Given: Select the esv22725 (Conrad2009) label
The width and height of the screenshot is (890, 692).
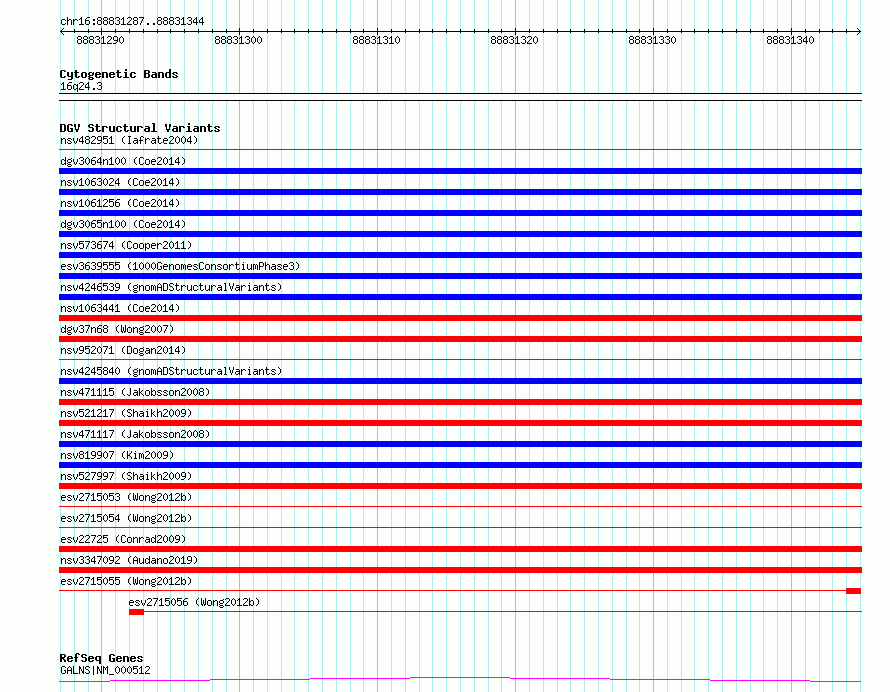Looking at the screenshot, I should tap(123, 539).
